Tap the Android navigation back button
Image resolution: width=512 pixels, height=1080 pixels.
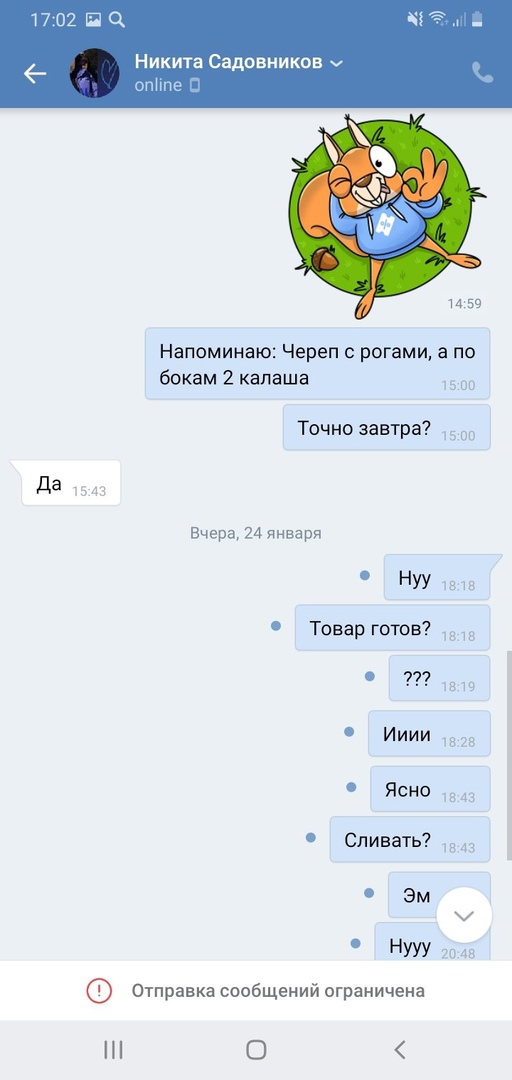[400, 1050]
